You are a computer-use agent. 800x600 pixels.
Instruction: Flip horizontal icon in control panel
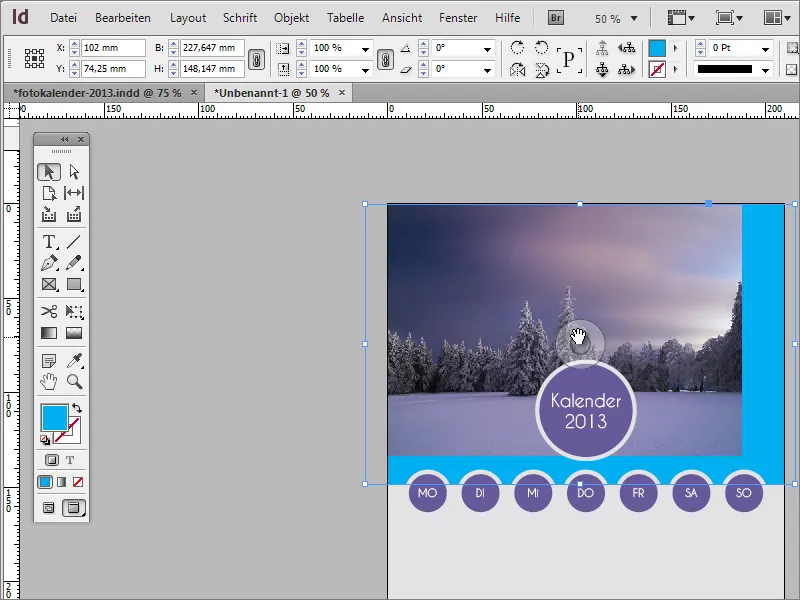coord(517,69)
